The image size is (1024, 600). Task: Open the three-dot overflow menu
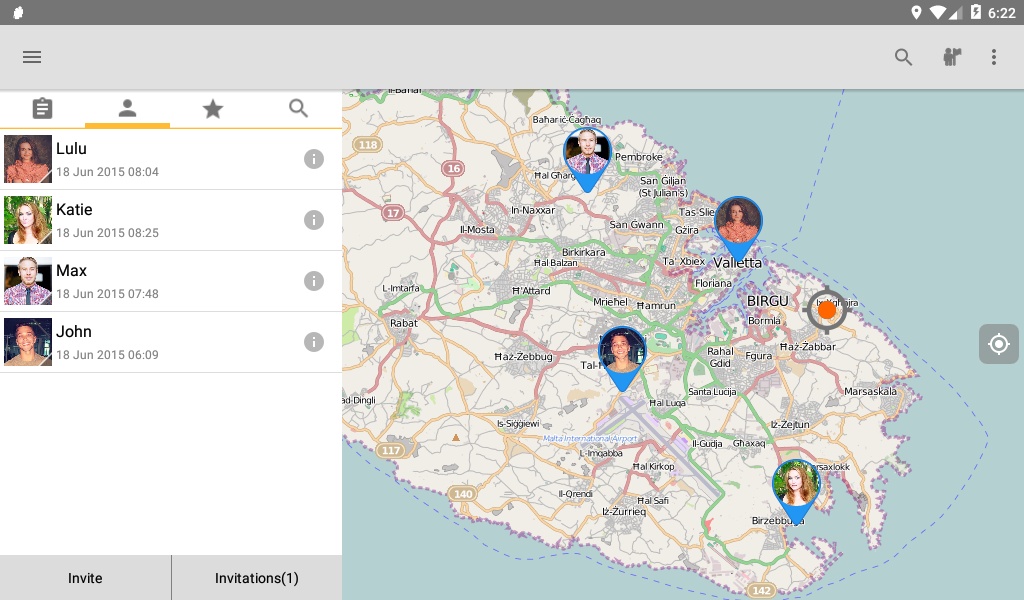(993, 57)
